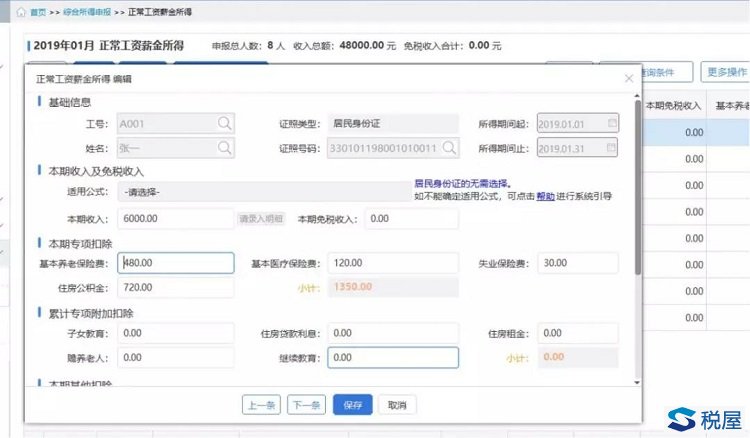Open the 更多操作 menu
The width and height of the screenshot is (750, 438).
click(725, 72)
